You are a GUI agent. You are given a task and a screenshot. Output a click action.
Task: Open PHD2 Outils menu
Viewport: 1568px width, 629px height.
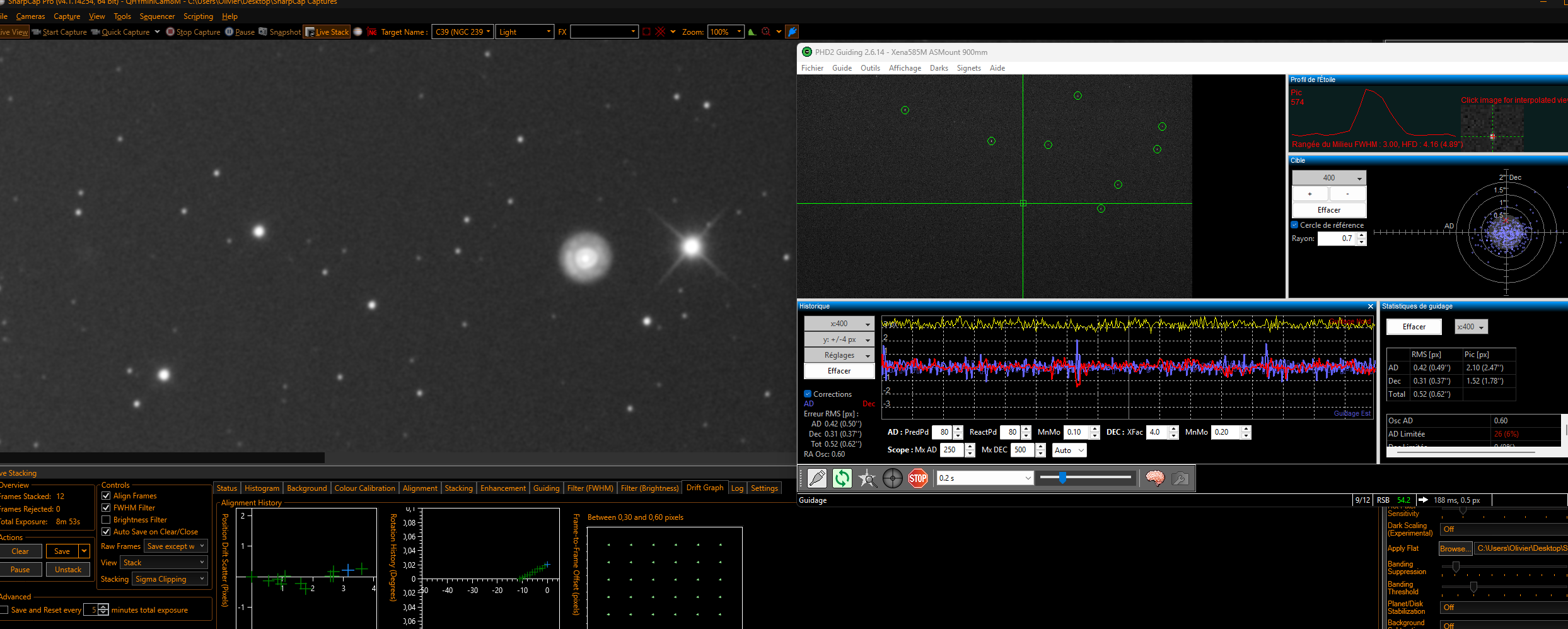pos(870,68)
